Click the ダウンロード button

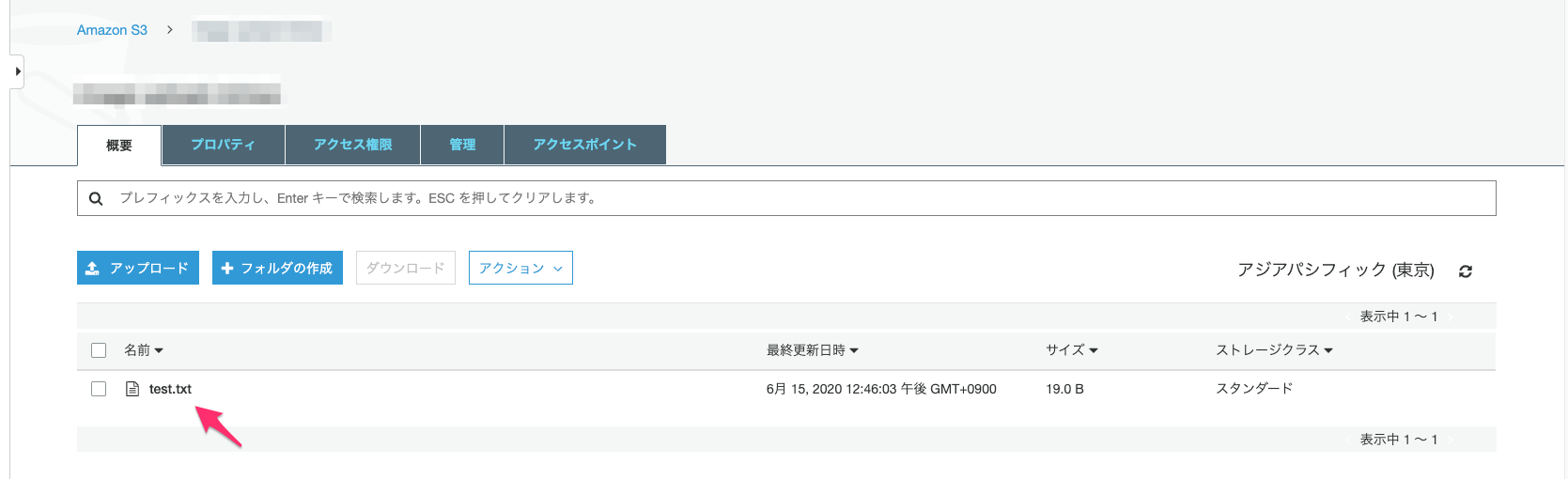[x=406, y=268]
